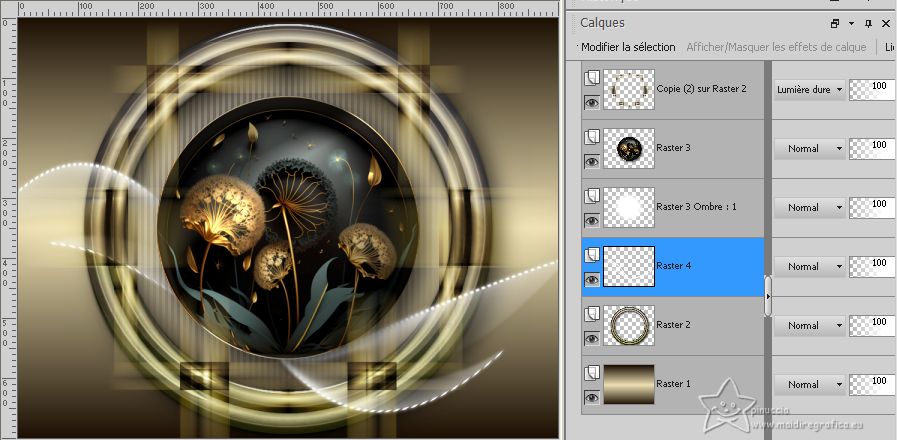Click the Modifier la sélection button
This screenshot has height=440, width=897.
[628, 47]
